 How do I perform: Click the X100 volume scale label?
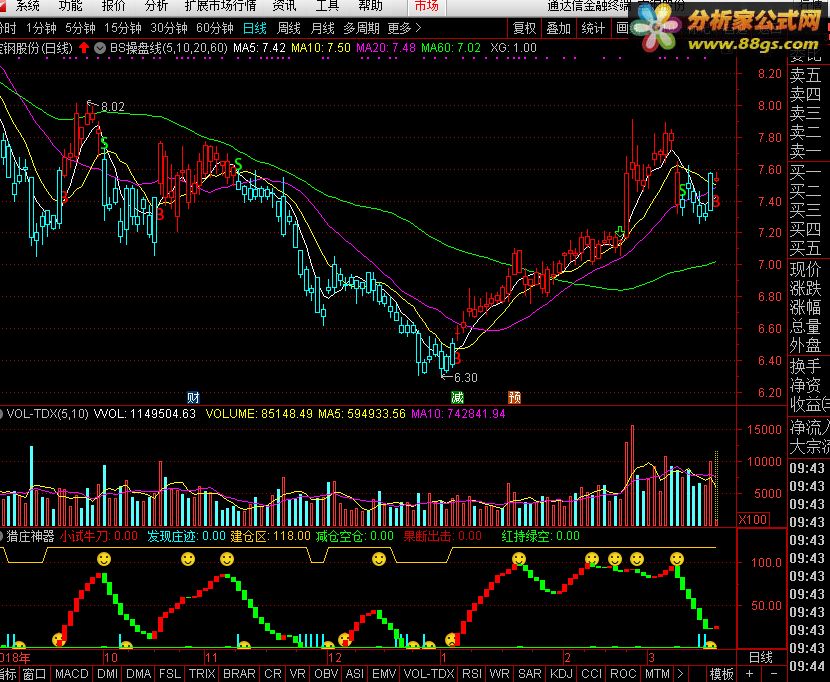[x=753, y=519]
